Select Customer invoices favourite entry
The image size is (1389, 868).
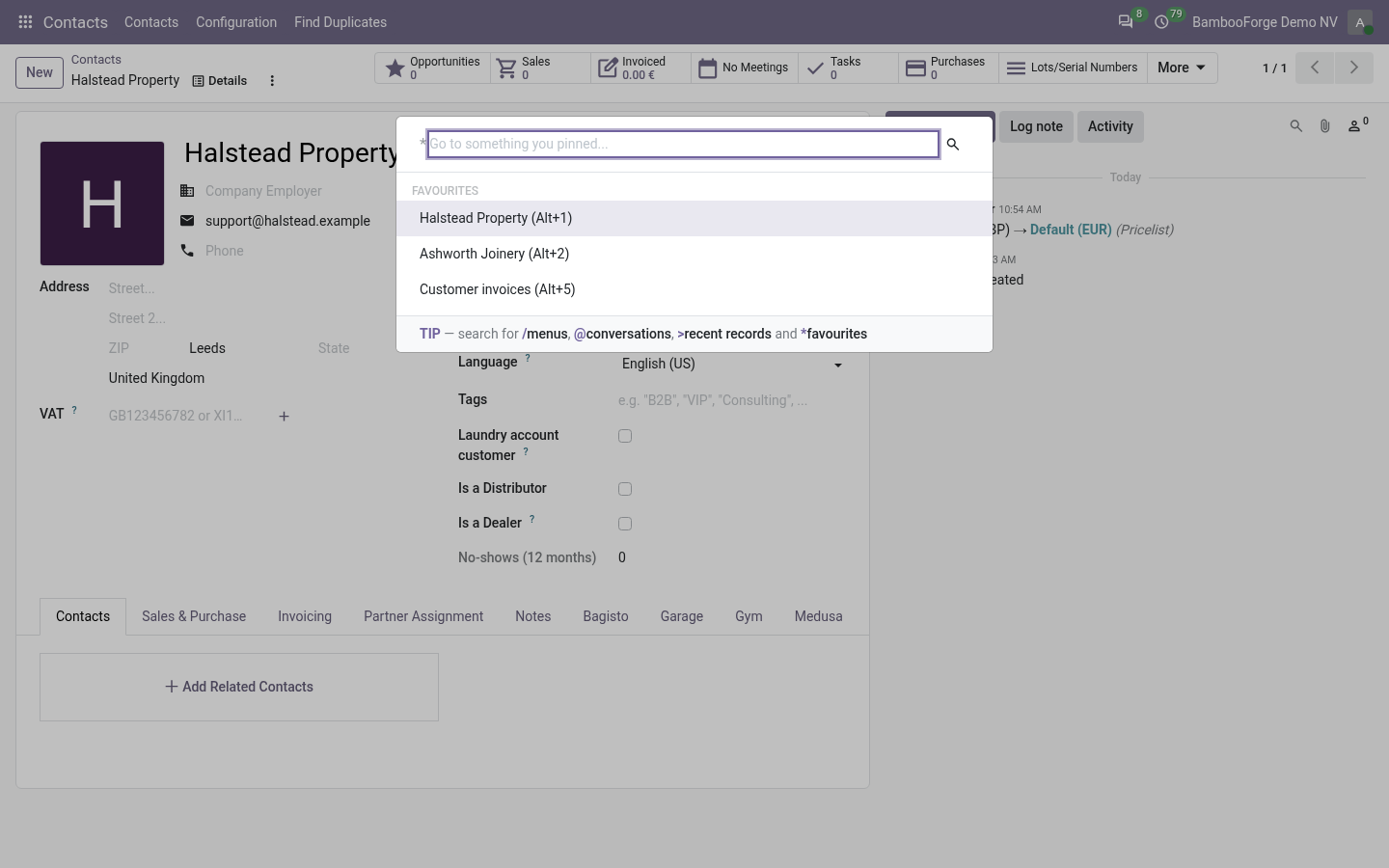pyautogui.click(x=694, y=289)
